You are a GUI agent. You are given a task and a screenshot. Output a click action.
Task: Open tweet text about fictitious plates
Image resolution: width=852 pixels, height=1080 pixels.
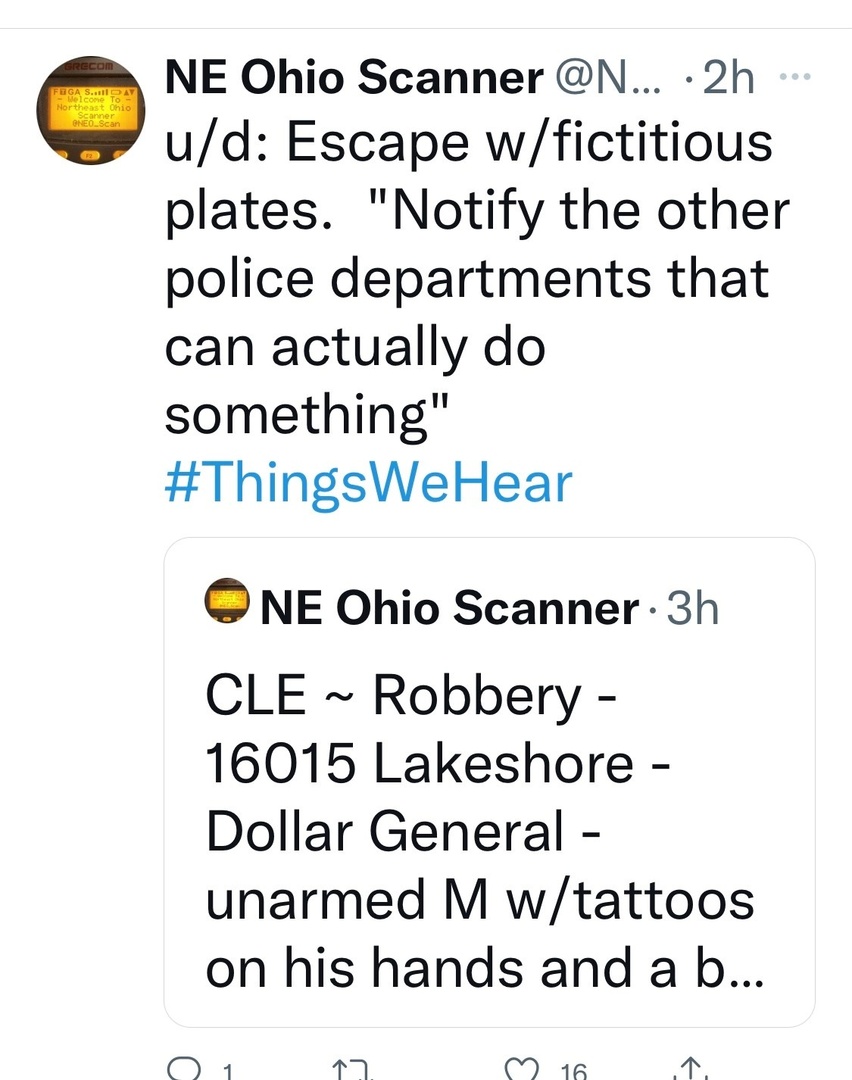477,279
